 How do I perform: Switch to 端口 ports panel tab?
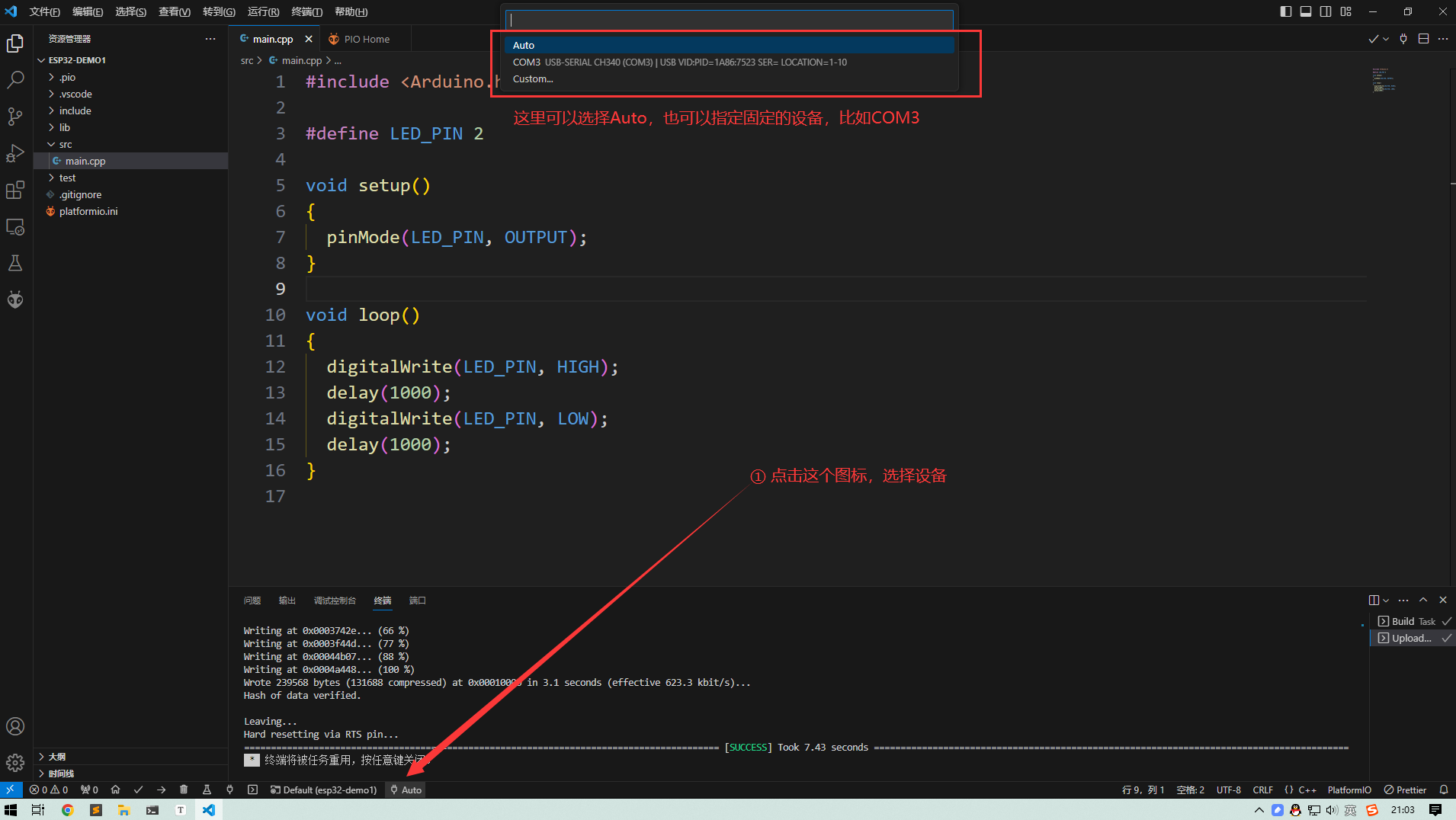pyautogui.click(x=417, y=601)
